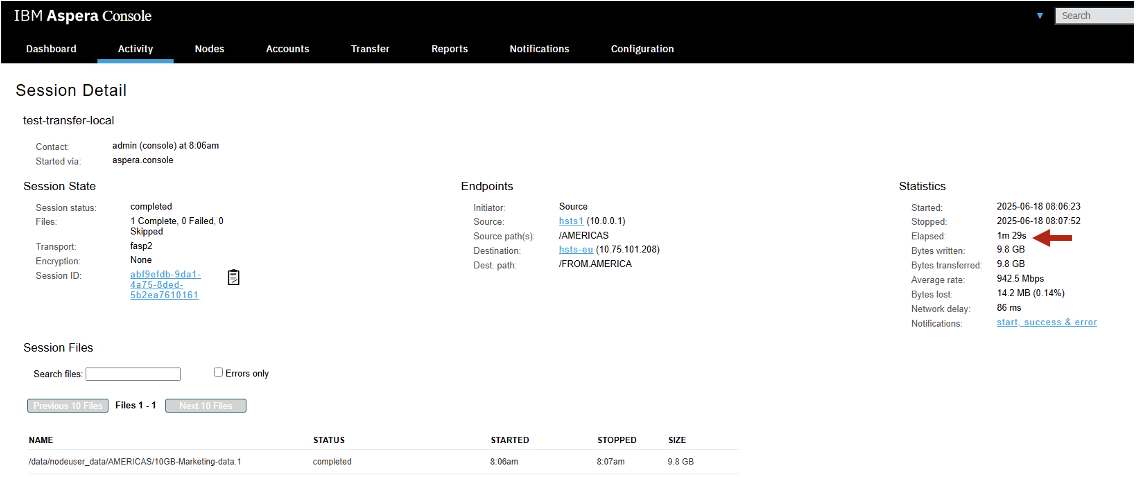Click the STARTED column header
The height and width of the screenshot is (481, 1136).
[x=510, y=440]
